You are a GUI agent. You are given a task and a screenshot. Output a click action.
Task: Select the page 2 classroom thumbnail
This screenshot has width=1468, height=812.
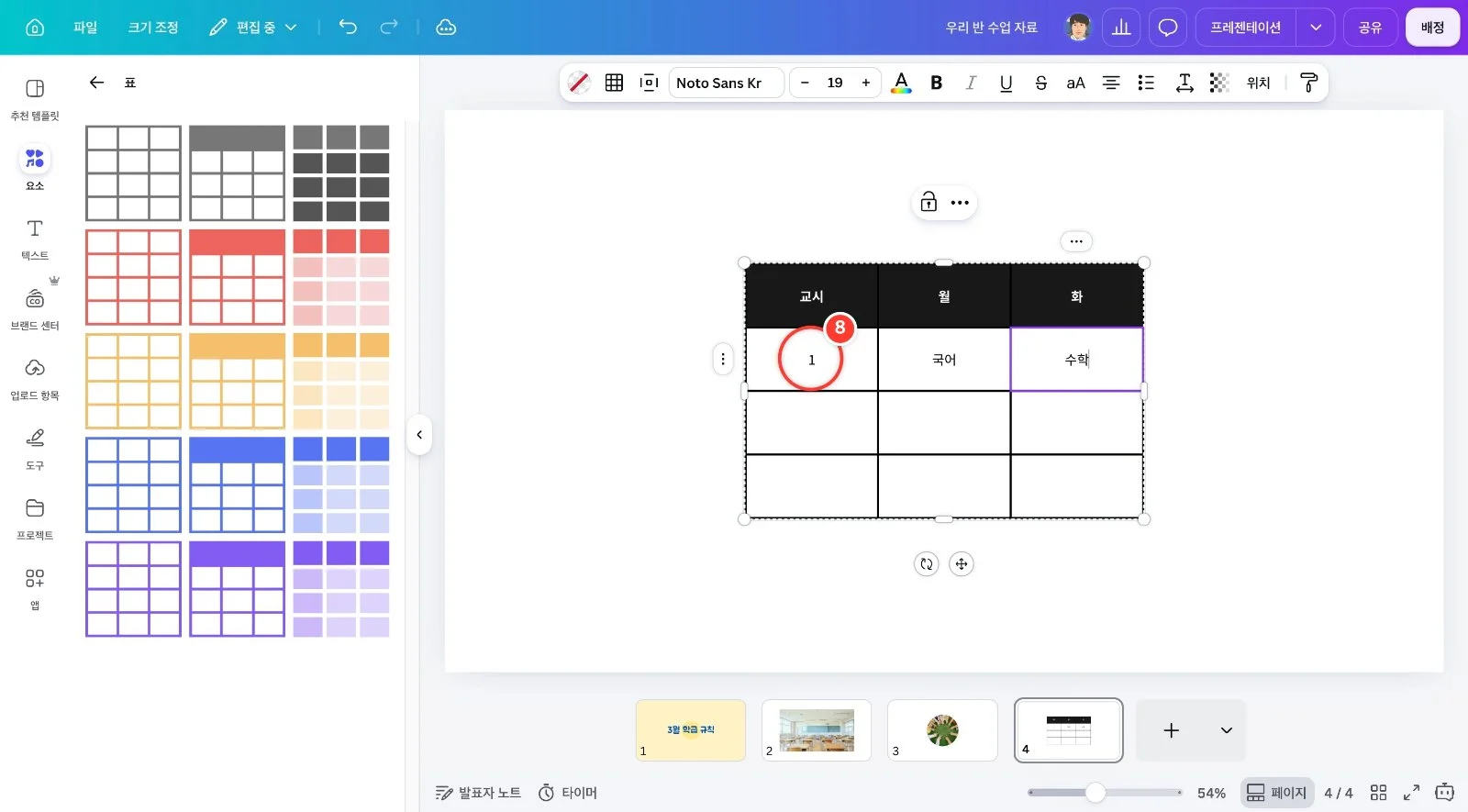[x=817, y=730]
